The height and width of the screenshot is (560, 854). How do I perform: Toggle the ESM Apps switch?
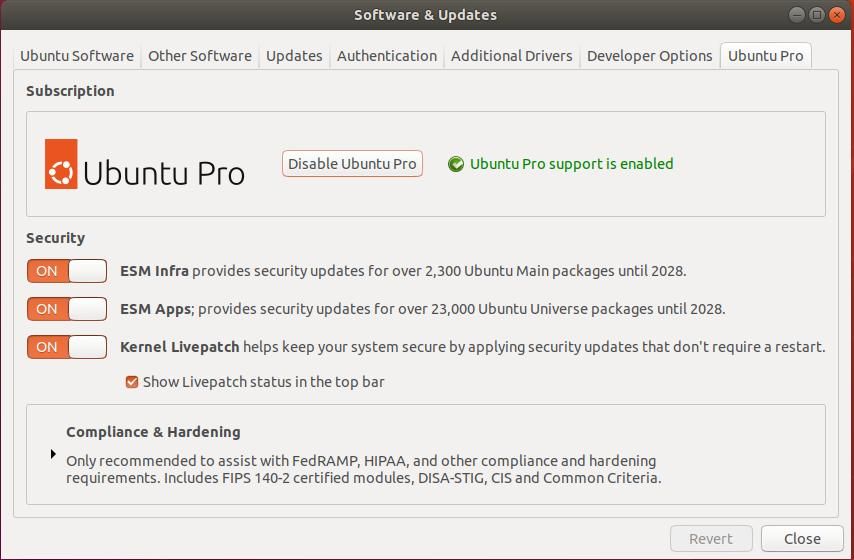click(x=67, y=309)
